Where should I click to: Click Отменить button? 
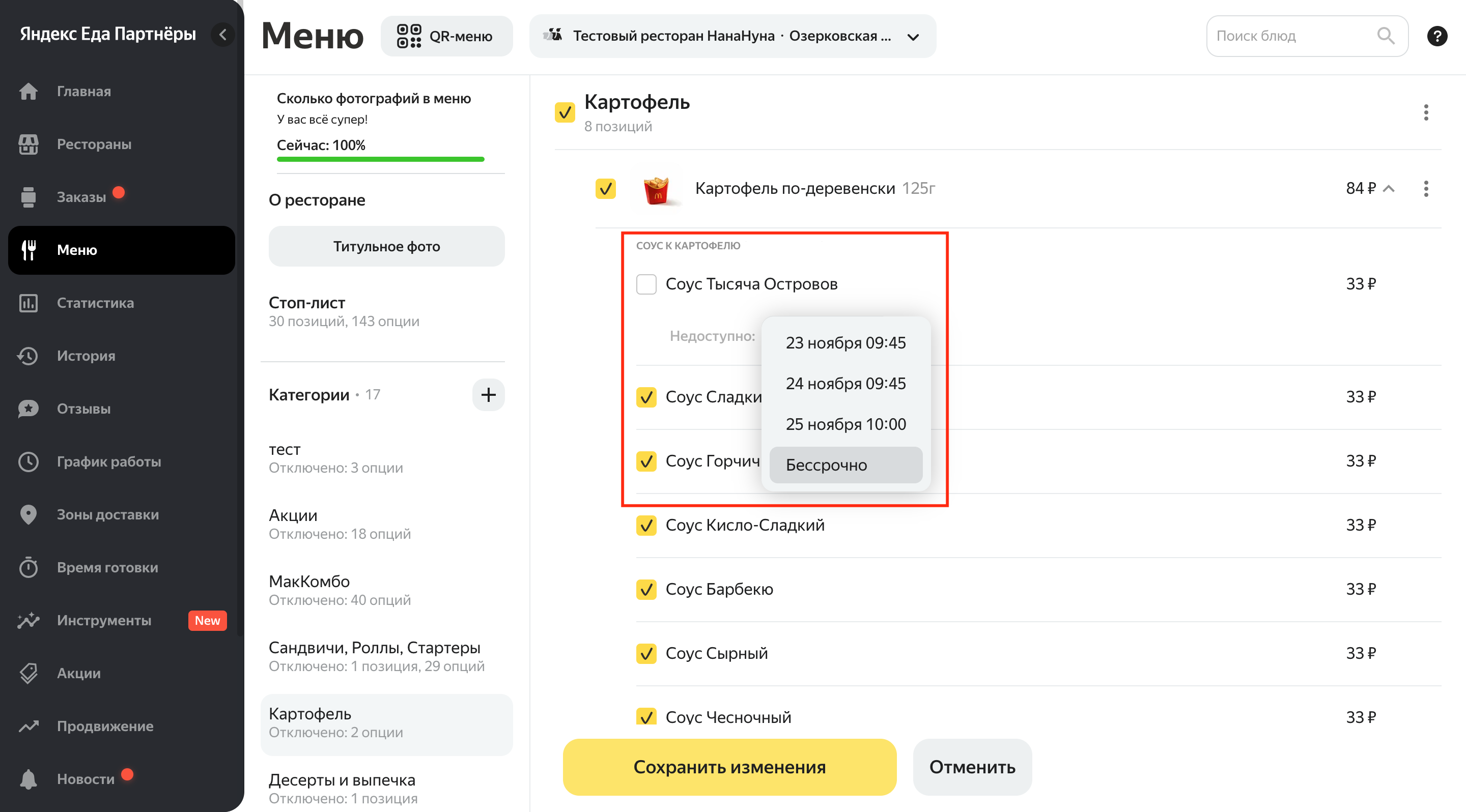click(x=972, y=767)
